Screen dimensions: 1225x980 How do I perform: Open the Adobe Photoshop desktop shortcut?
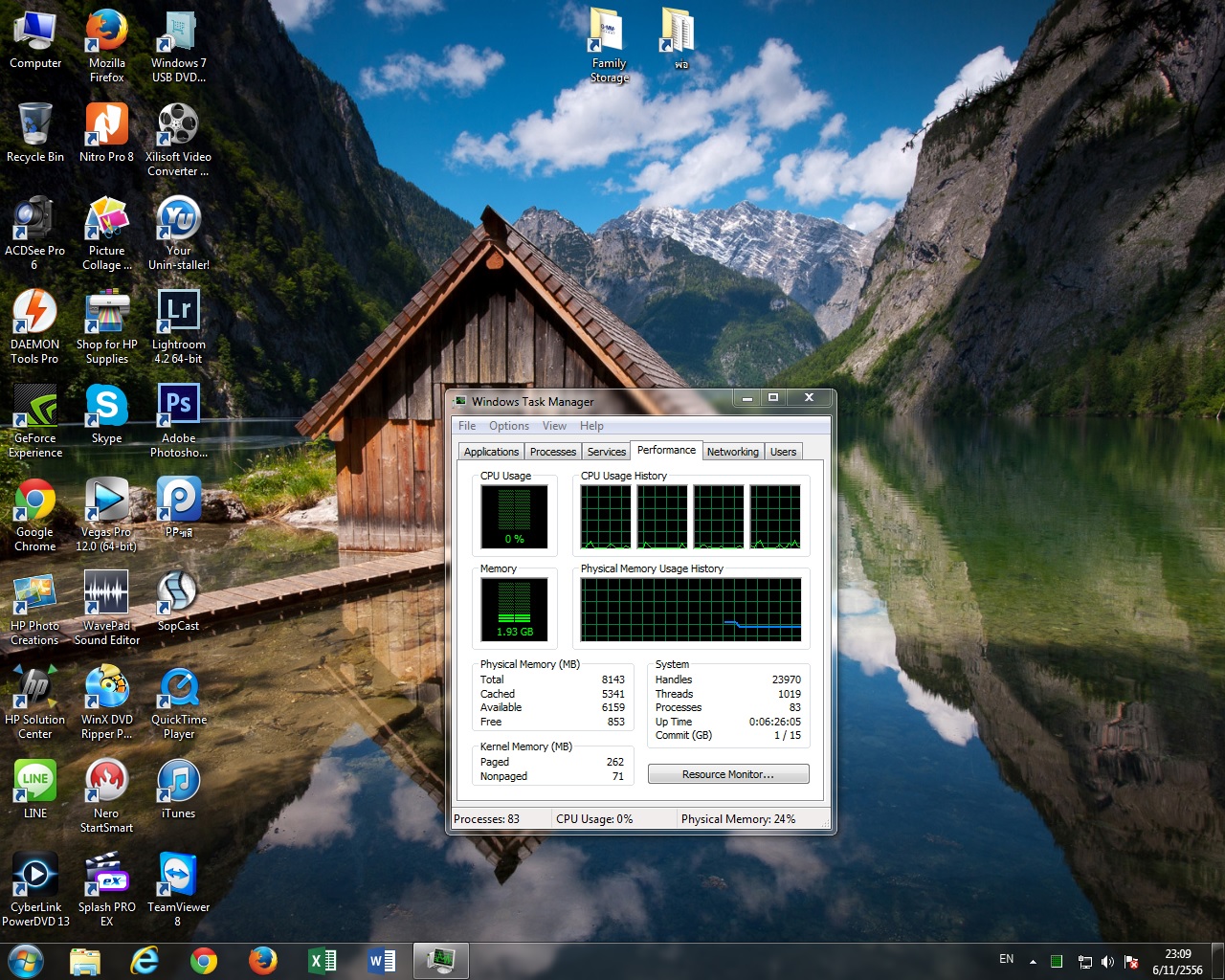[x=178, y=405]
